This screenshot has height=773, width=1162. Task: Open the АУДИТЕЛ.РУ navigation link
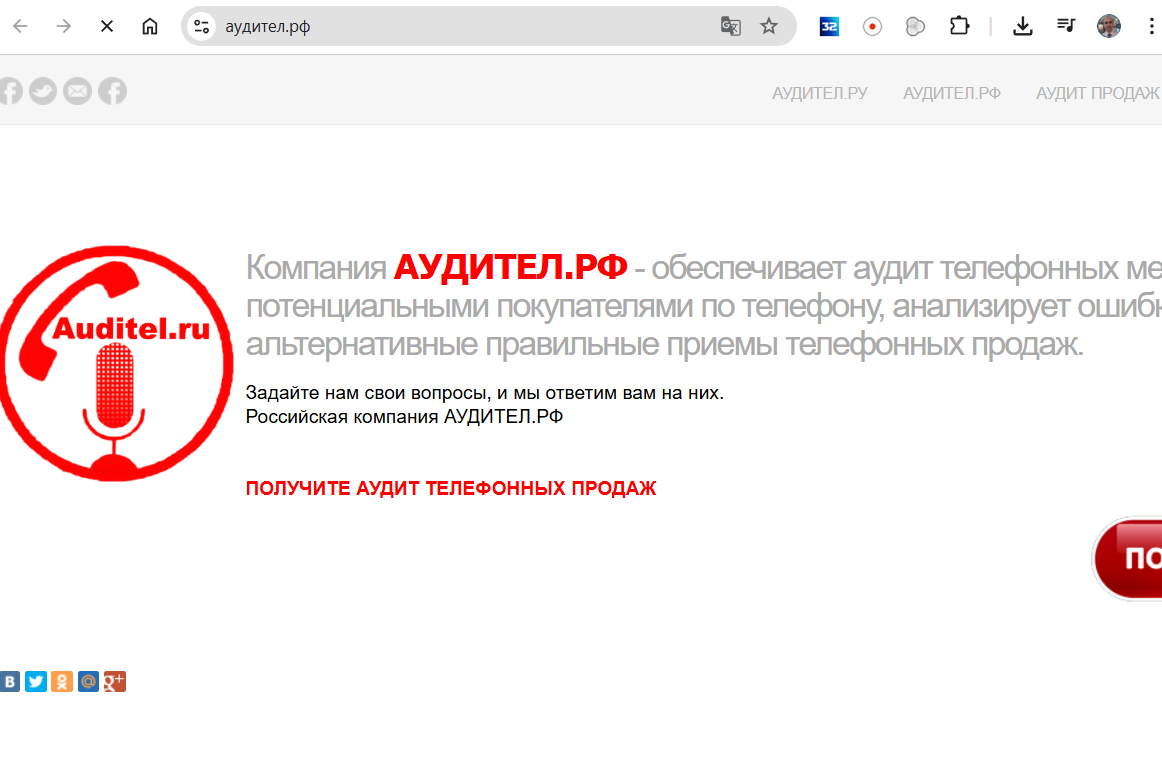pos(820,93)
